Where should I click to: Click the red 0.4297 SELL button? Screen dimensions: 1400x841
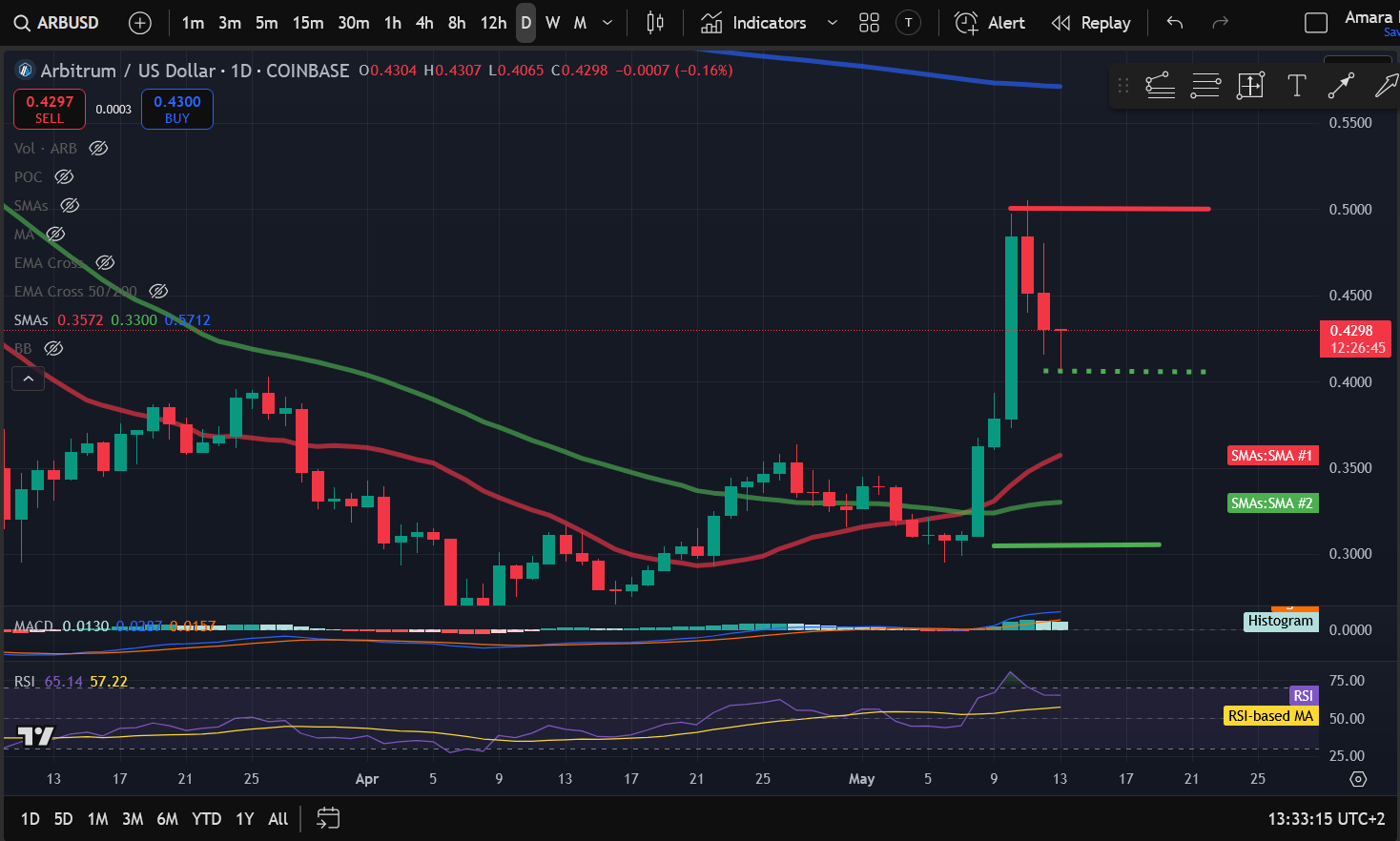click(x=50, y=109)
